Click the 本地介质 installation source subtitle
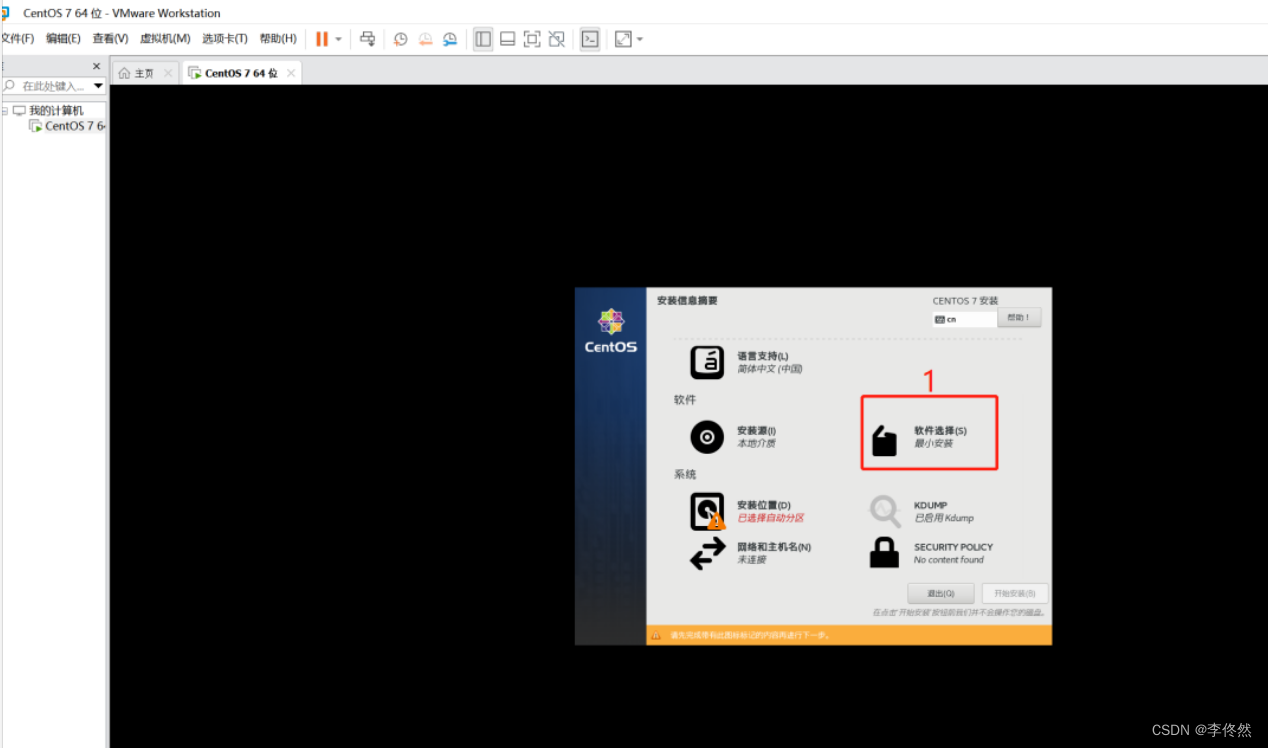 [756, 443]
